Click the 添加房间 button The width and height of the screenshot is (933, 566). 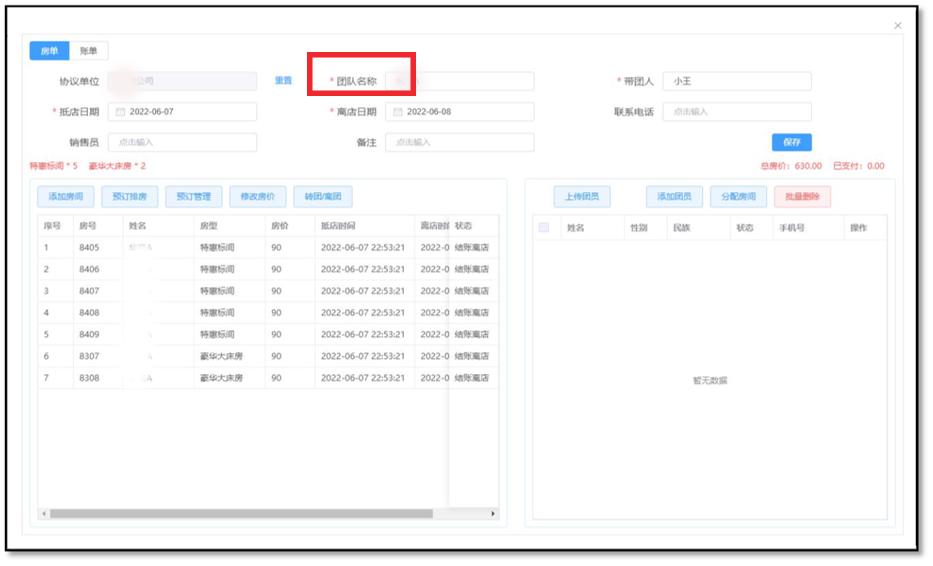point(65,196)
